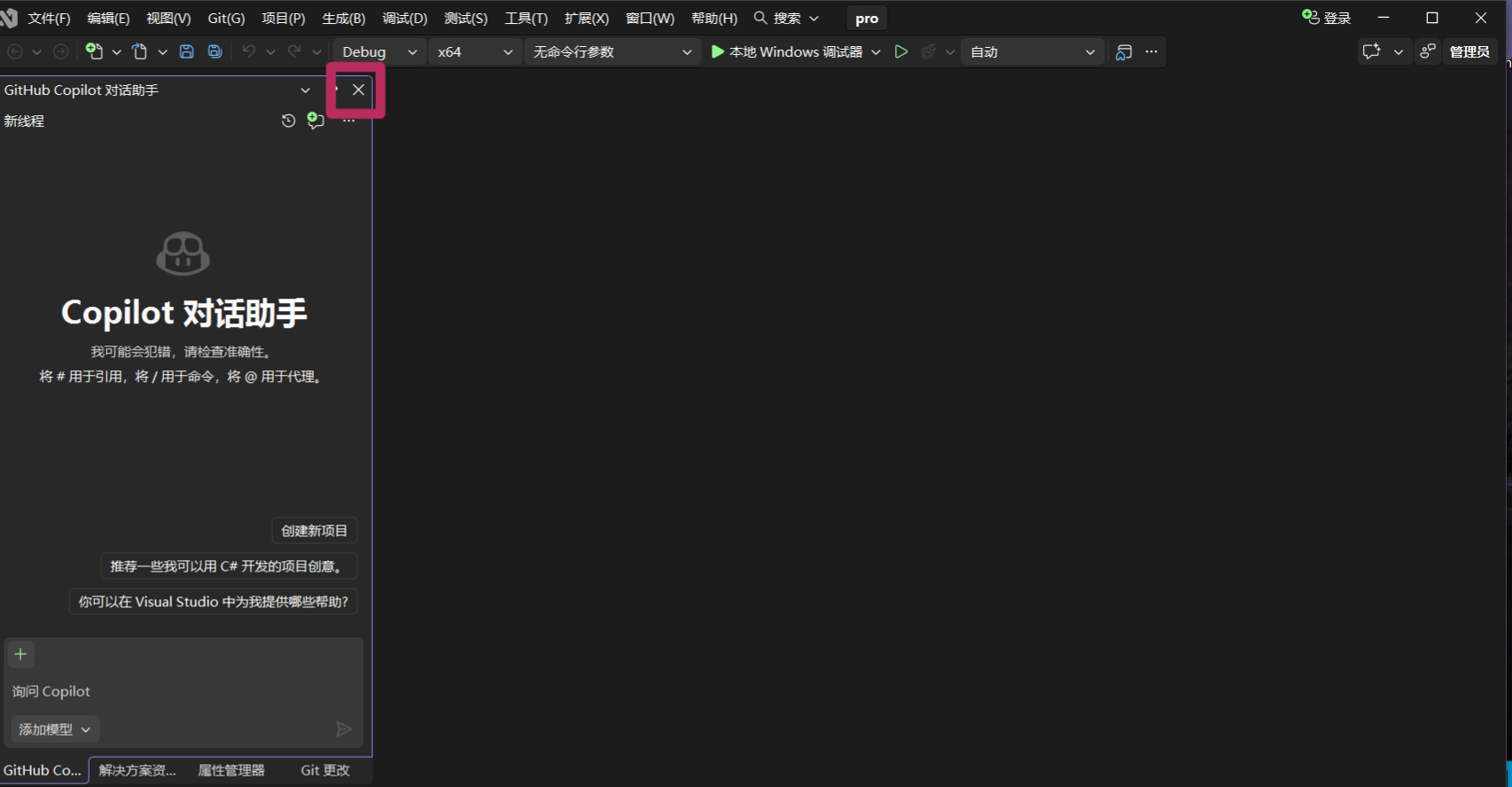Close the GitHub Copilot 对话助手 panel
Viewport: 1512px width, 787px height.
[358, 90]
